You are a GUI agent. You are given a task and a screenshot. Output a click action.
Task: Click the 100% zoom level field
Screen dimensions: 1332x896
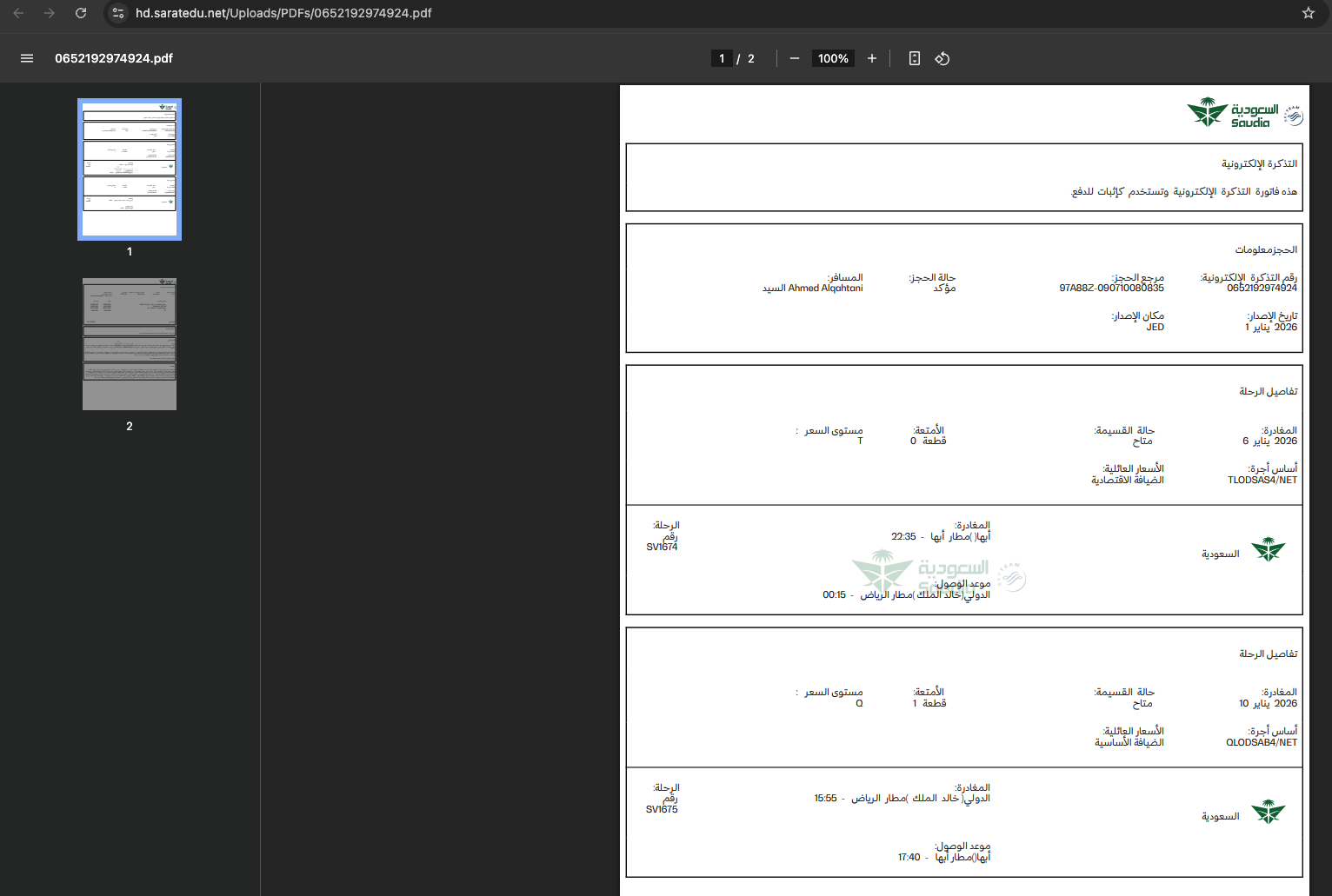(833, 58)
